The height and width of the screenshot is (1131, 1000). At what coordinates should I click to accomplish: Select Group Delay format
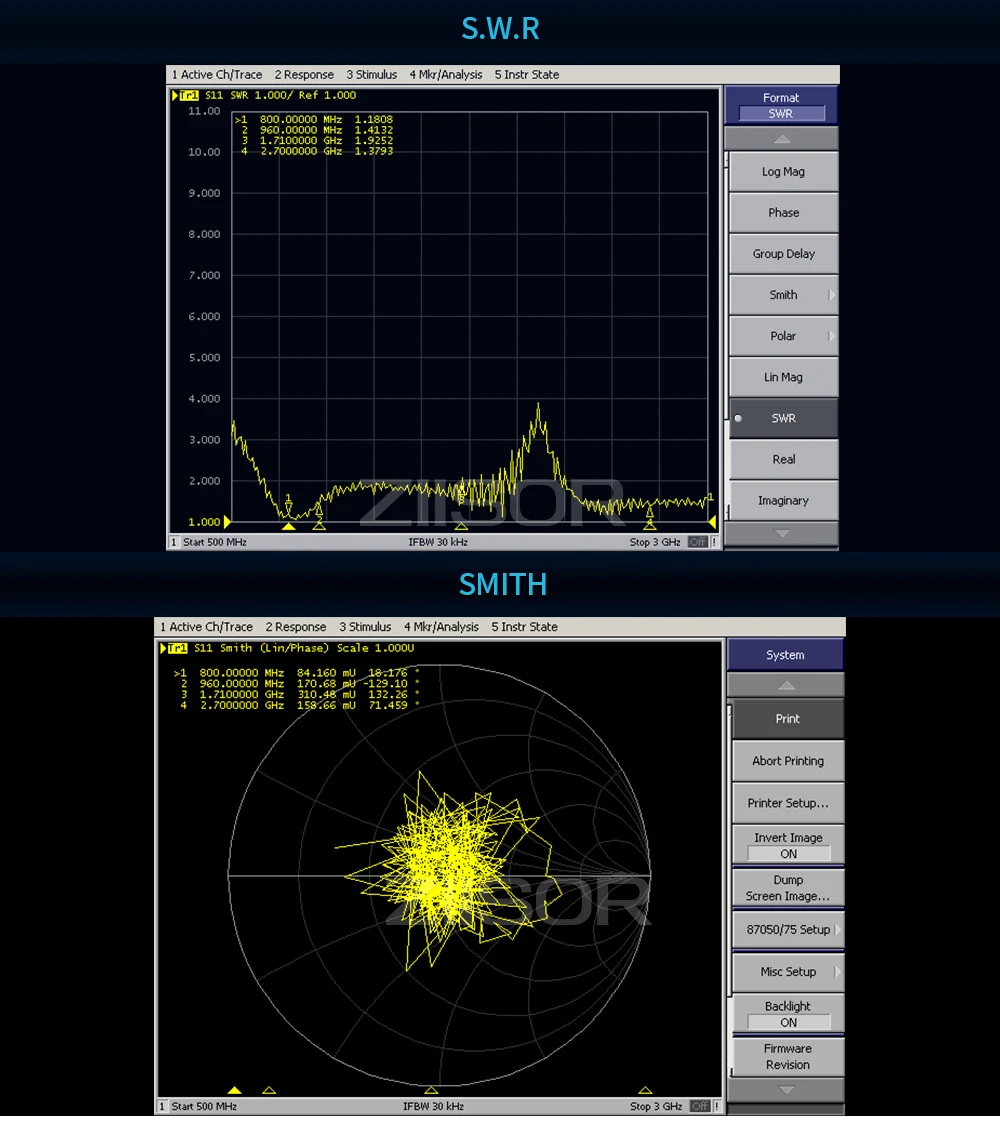784,254
